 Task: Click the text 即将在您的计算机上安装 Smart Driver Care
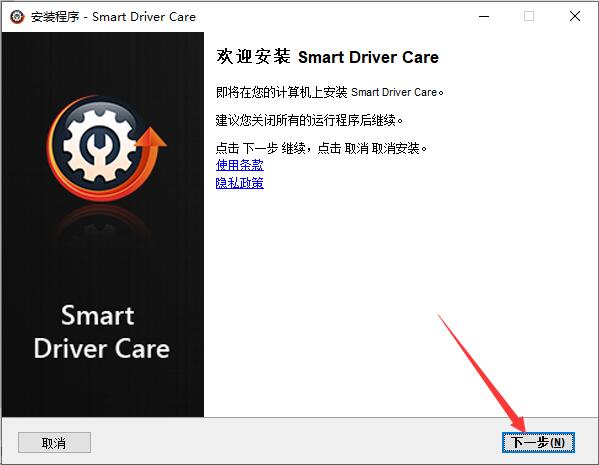click(330, 92)
